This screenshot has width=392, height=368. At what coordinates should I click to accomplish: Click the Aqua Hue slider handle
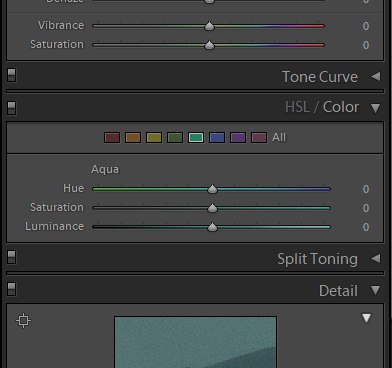[212, 189]
